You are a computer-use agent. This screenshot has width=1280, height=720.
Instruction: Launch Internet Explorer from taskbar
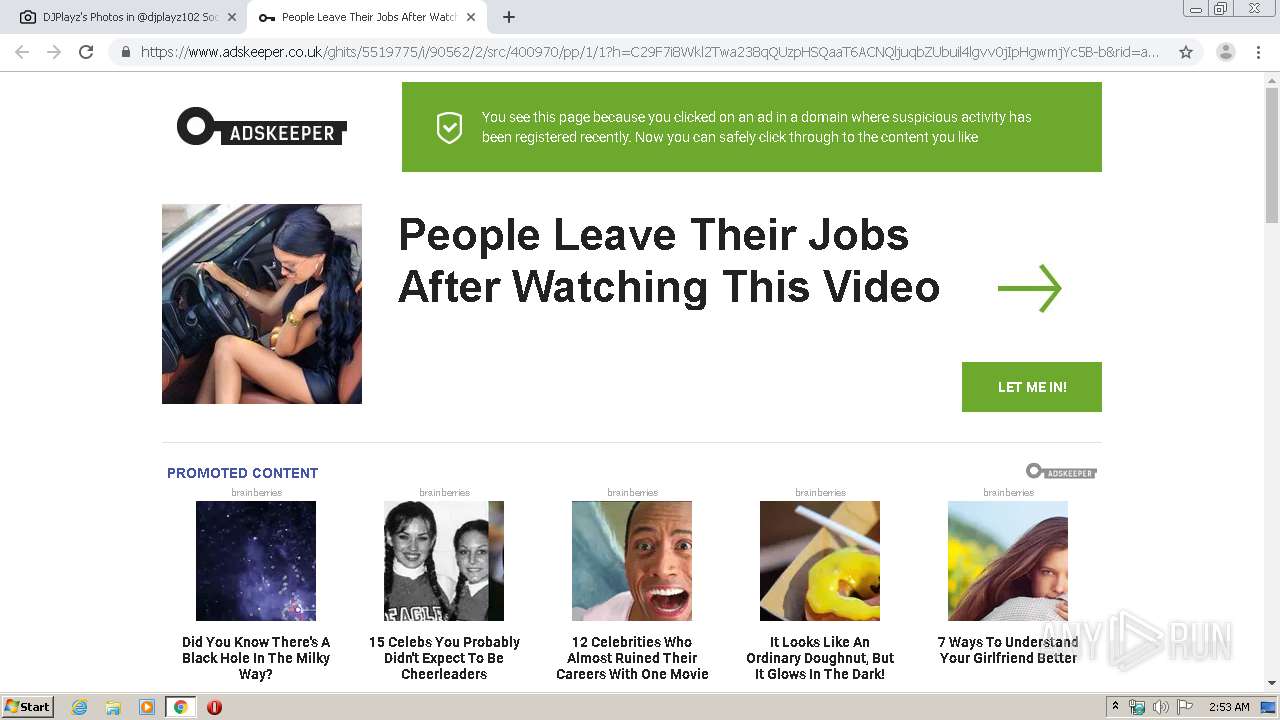click(x=80, y=707)
